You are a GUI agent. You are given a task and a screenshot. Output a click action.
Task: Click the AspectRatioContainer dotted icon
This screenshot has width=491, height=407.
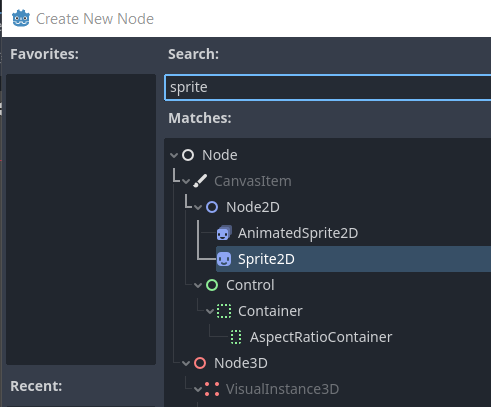236,337
